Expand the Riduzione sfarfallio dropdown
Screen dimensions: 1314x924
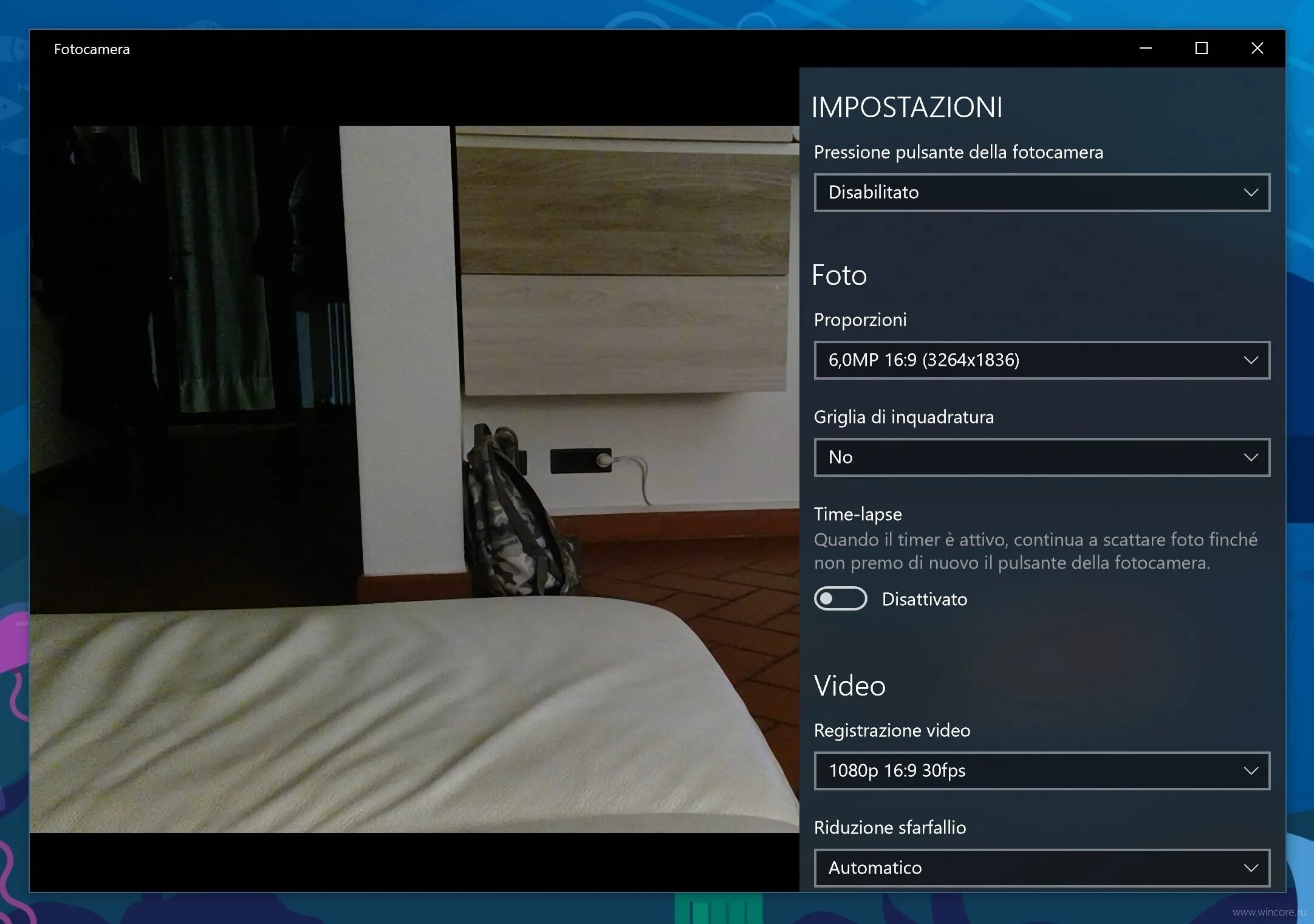point(1041,868)
